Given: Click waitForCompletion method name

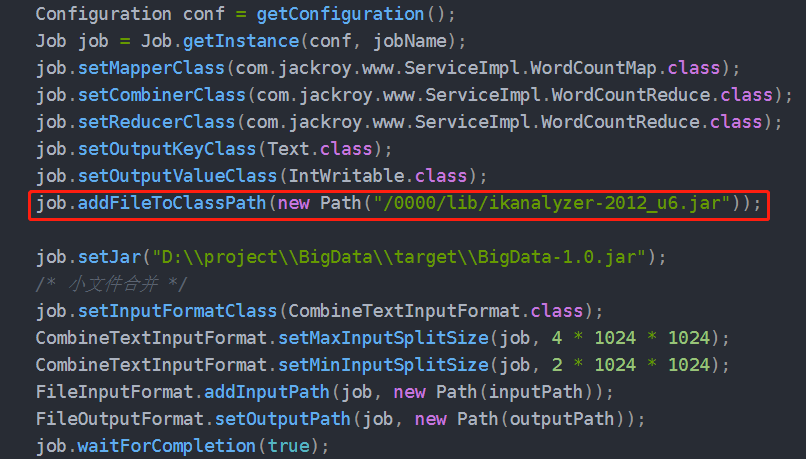Looking at the screenshot, I should click(x=167, y=446).
